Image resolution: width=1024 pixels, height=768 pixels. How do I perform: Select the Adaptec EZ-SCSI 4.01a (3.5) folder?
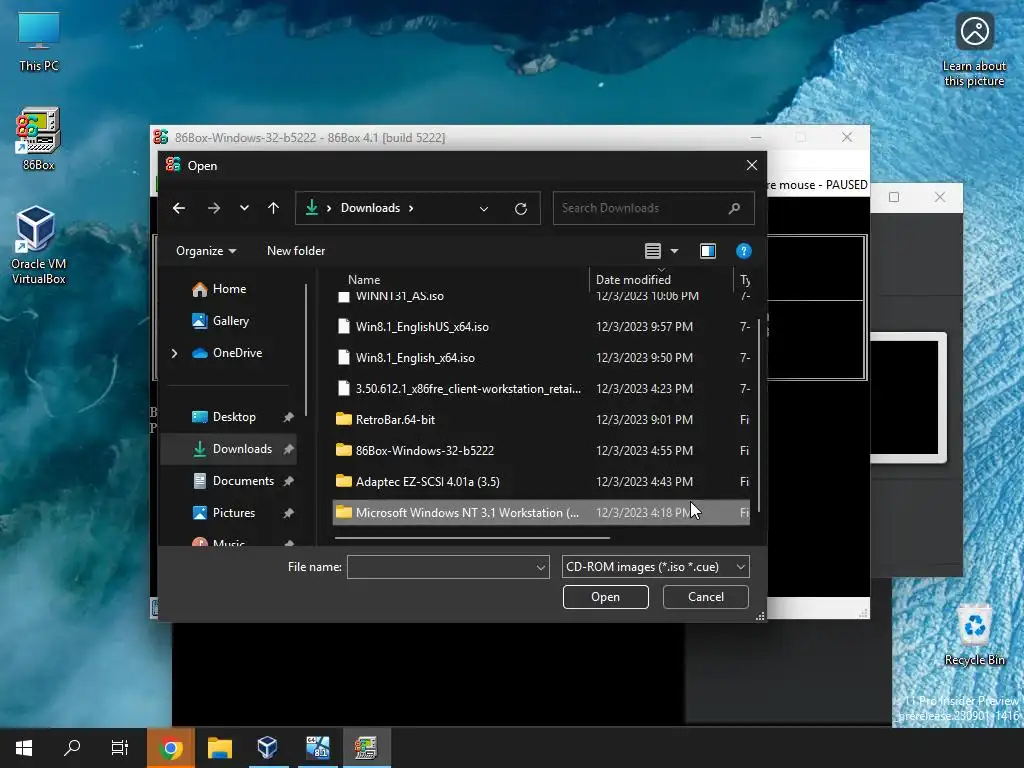pyautogui.click(x=541, y=481)
